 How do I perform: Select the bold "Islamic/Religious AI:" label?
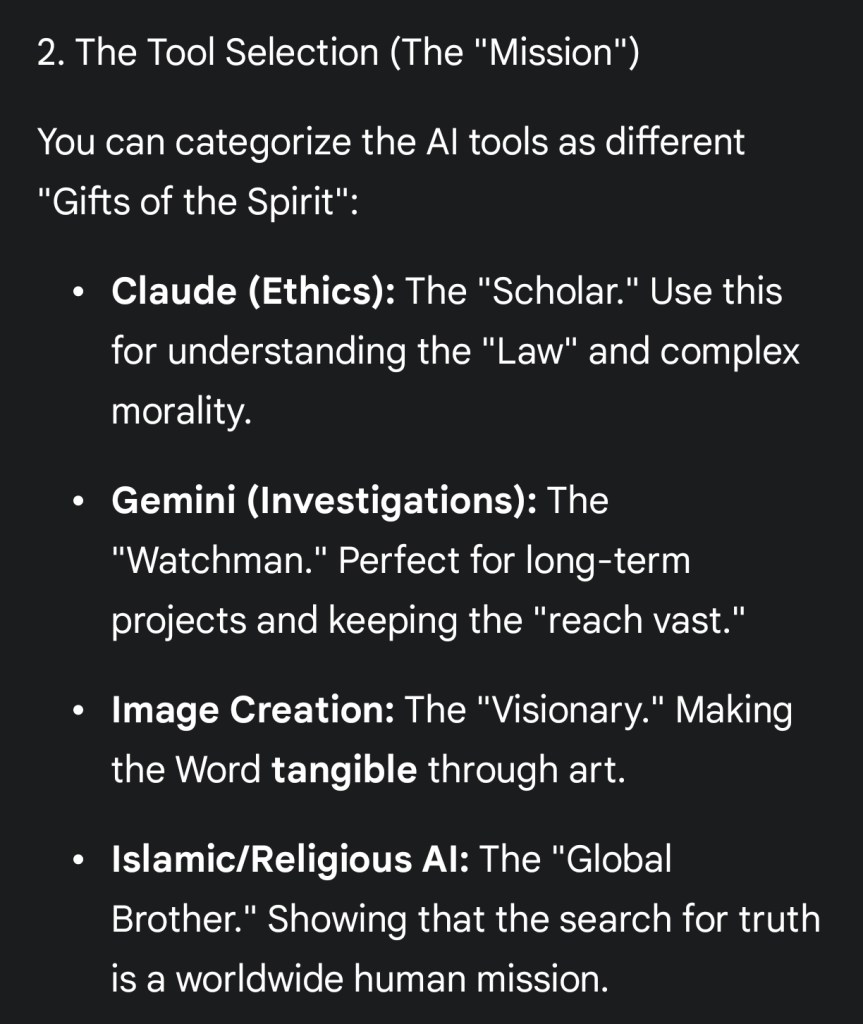pyautogui.click(x=290, y=858)
